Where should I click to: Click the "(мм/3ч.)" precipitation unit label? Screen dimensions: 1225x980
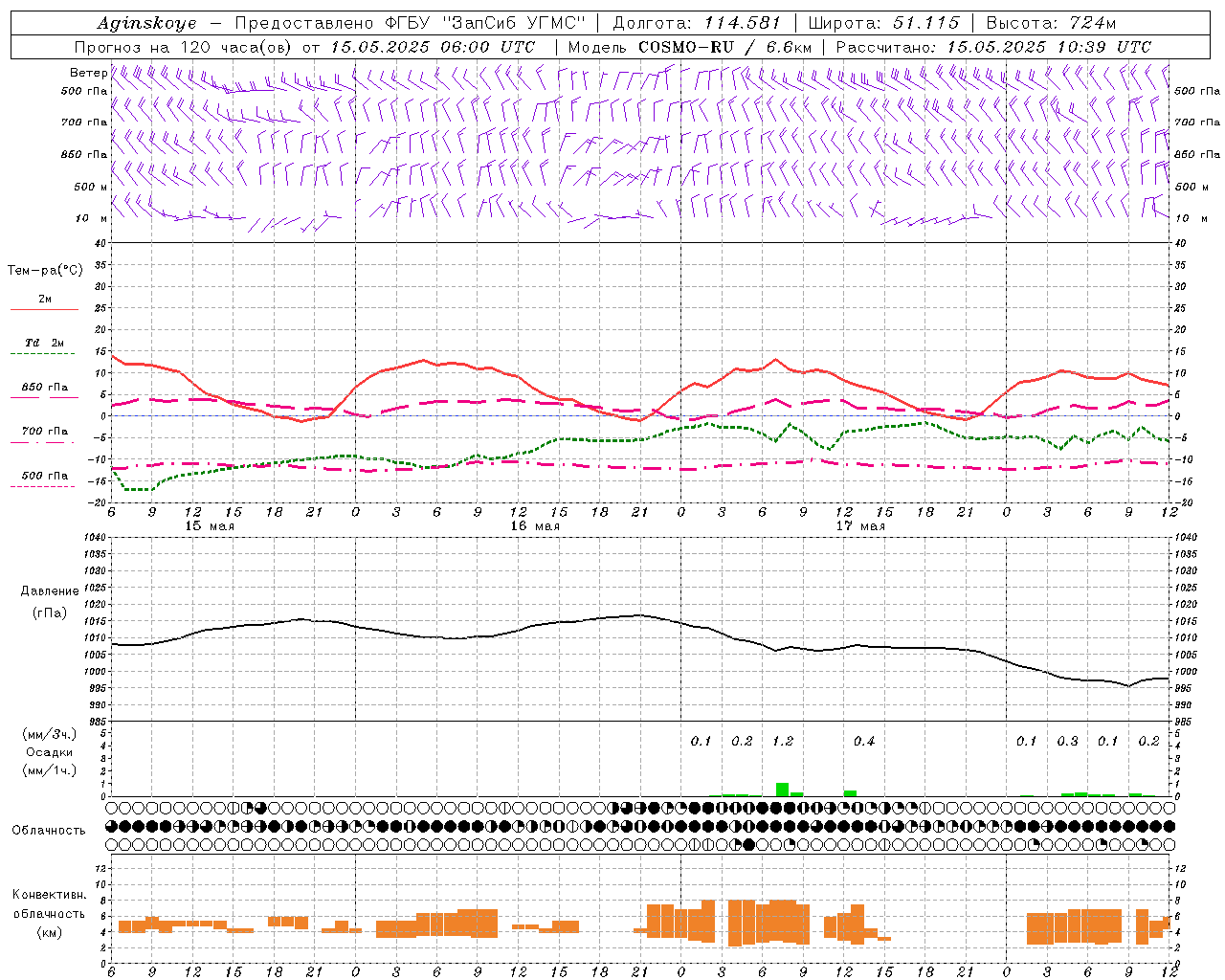(49, 734)
